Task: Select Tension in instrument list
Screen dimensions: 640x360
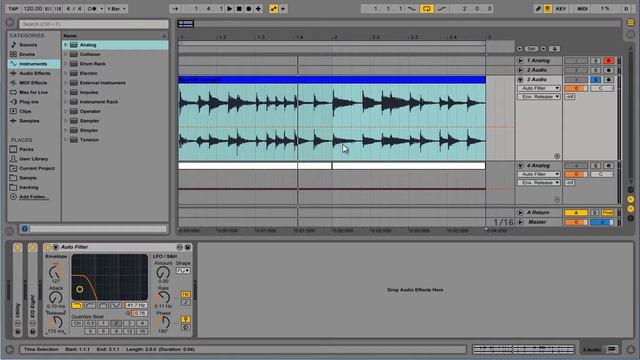Action: 89,140
